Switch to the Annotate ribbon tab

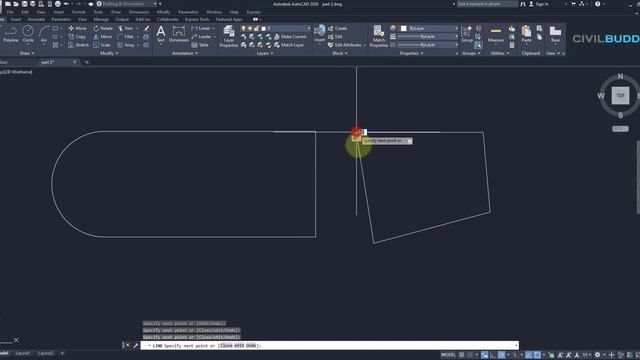pyautogui.click(x=36, y=19)
